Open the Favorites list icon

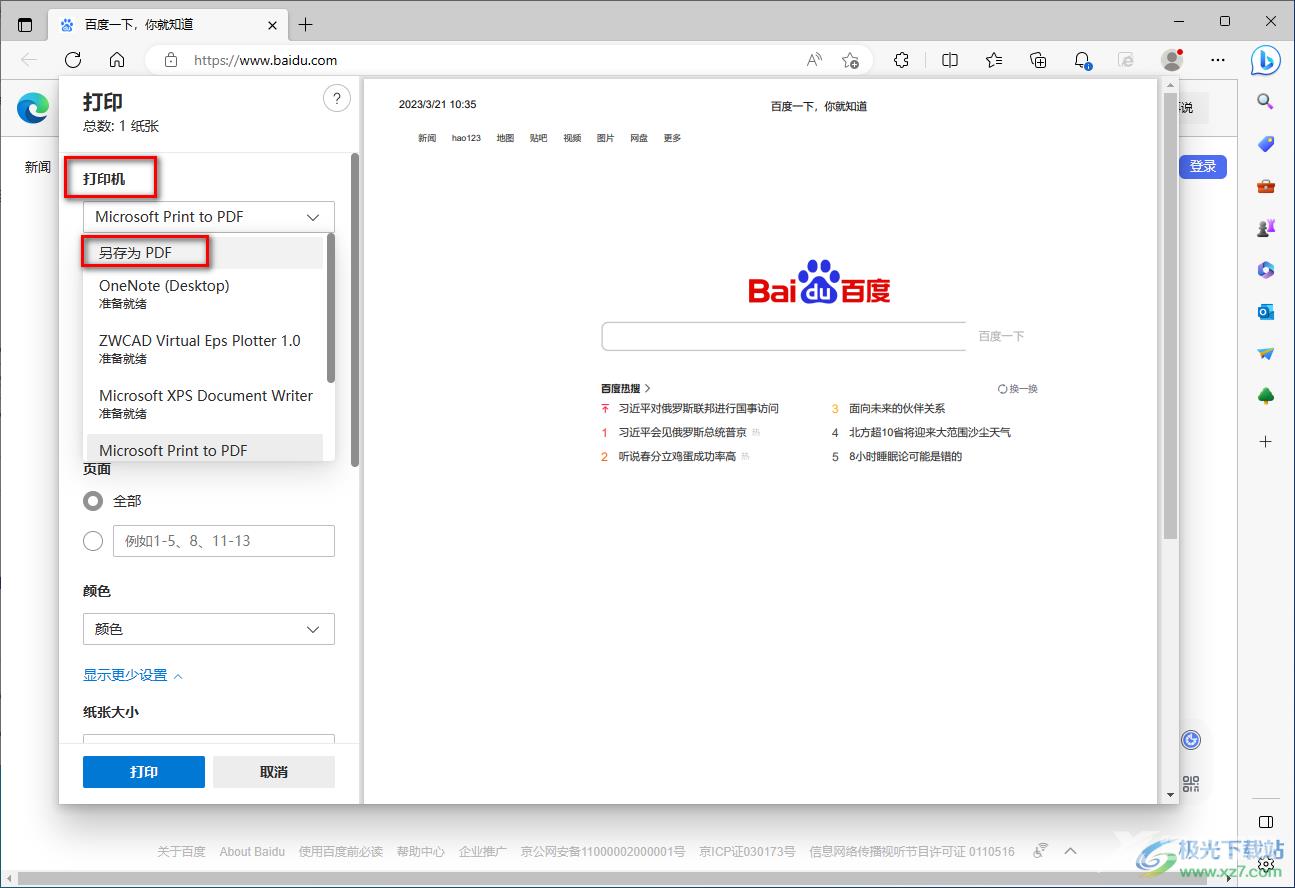(994, 60)
